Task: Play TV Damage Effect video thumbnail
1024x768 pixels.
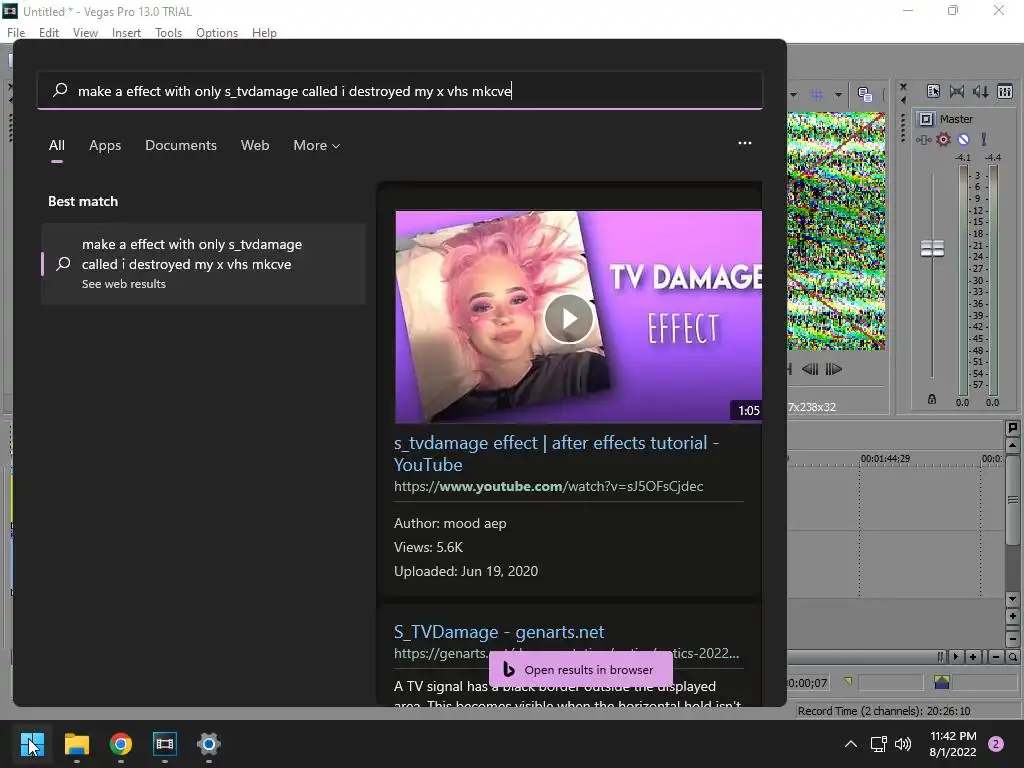Action: (x=569, y=318)
